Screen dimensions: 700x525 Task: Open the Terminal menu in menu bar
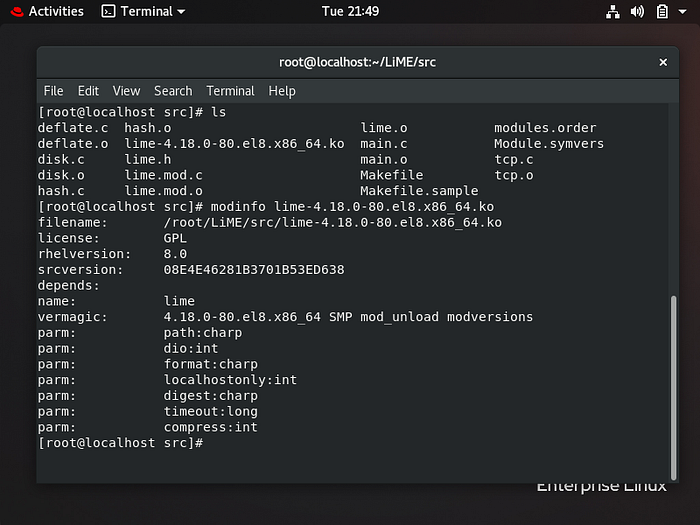(x=230, y=91)
